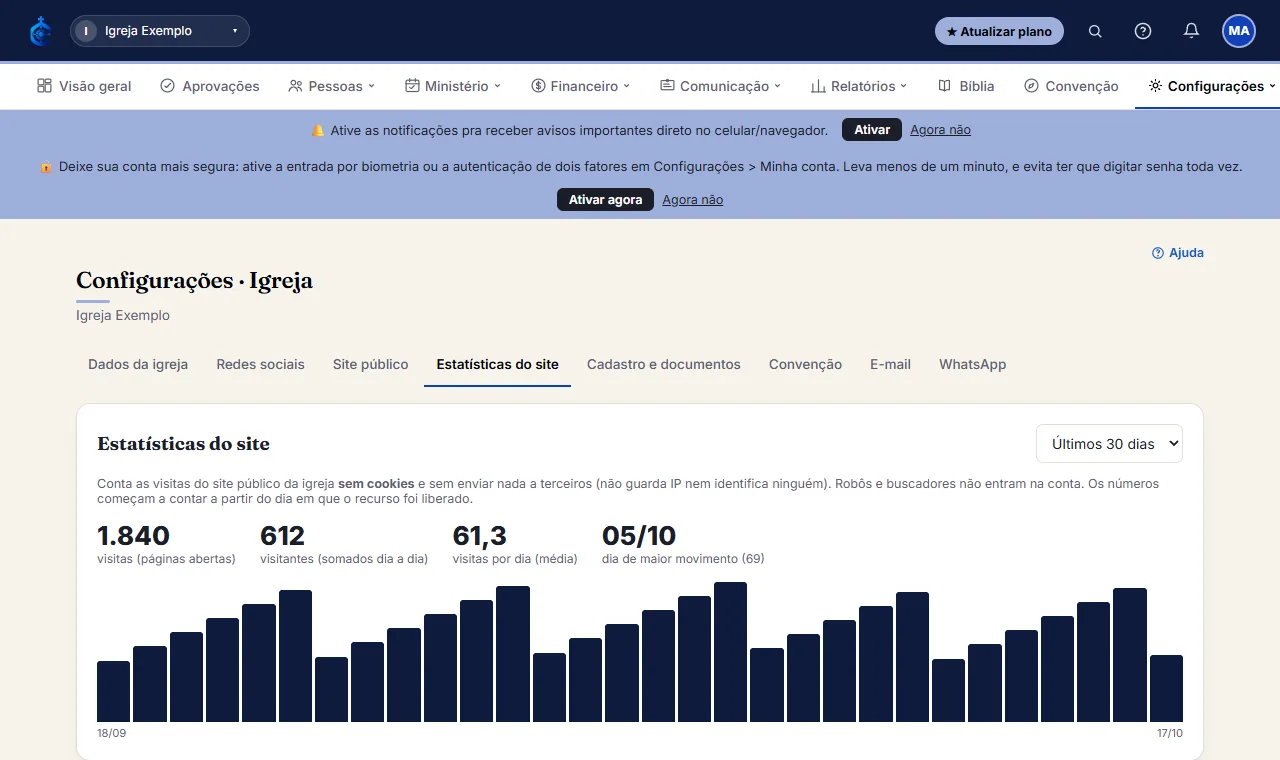Click the 61,3 visitas por dia value
The height and width of the screenshot is (760, 1280).
click(x=480, y=536)
